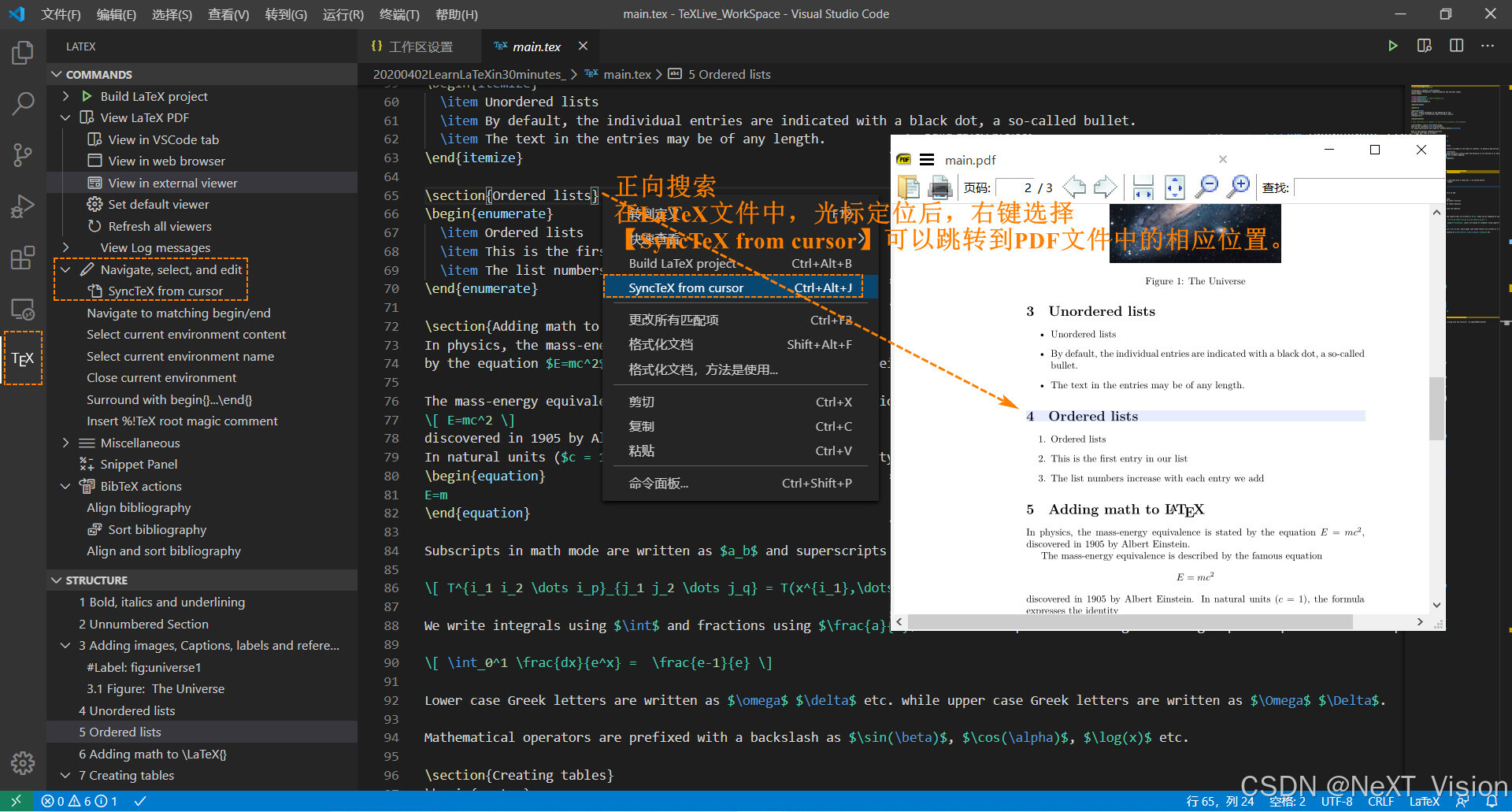The width and height of the screenshot is (1512, 812).
Task: Click UTF-8 encoding in status bar
Action: point(1337,802)
